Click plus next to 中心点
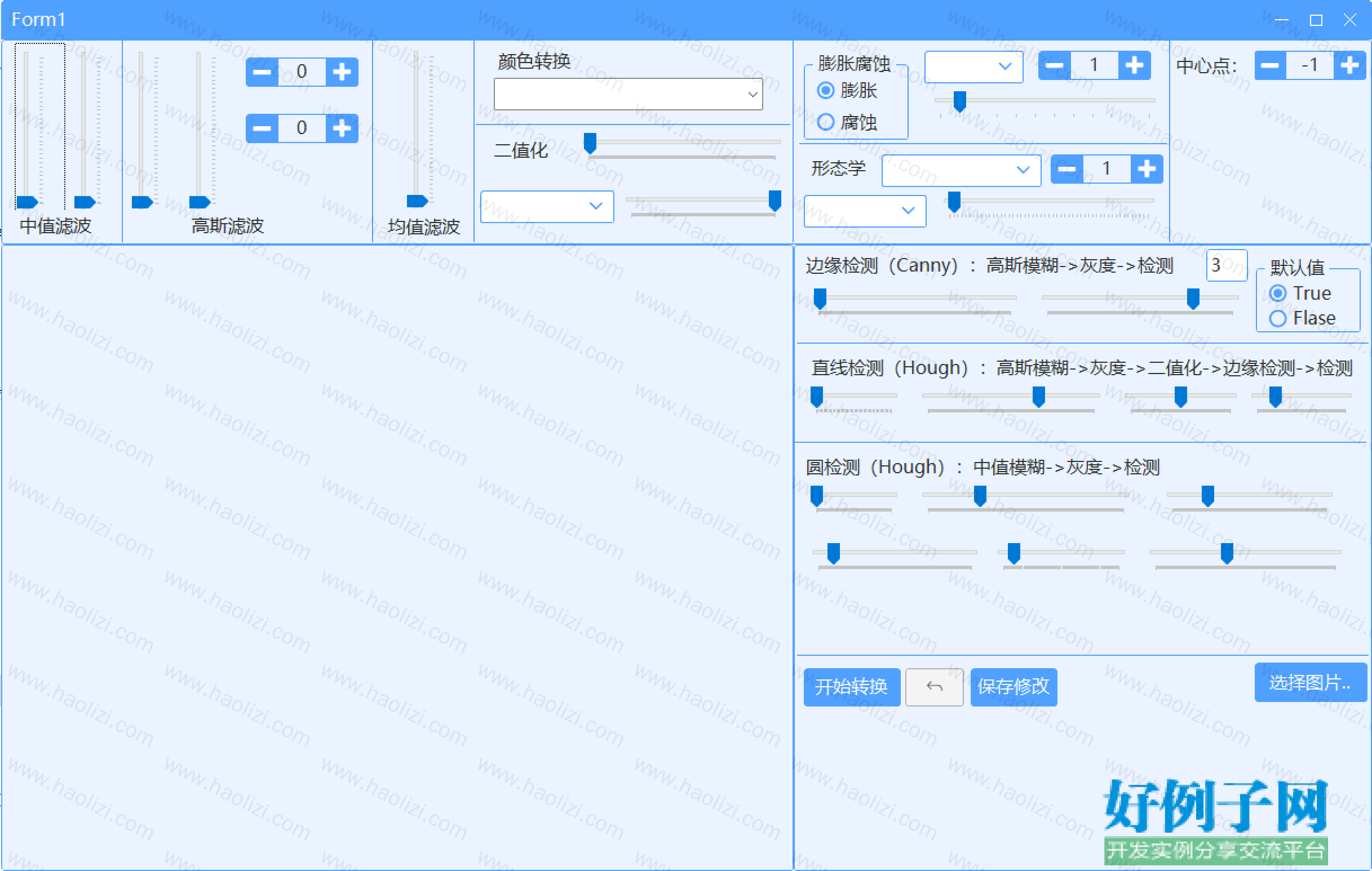The image size is (1372, 871). coord(1350,65)
